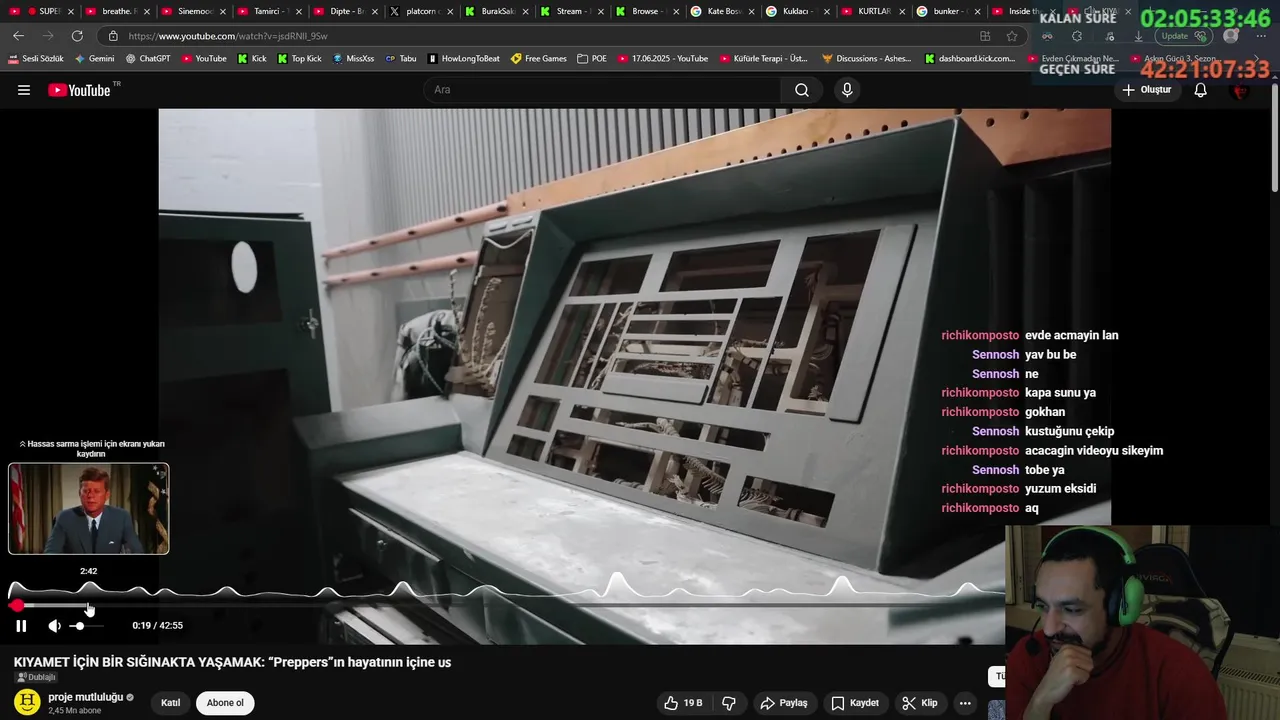Viewport: 1280px width, 720px height.
Task: Click the Katıl join button
Action: (171, 703)
